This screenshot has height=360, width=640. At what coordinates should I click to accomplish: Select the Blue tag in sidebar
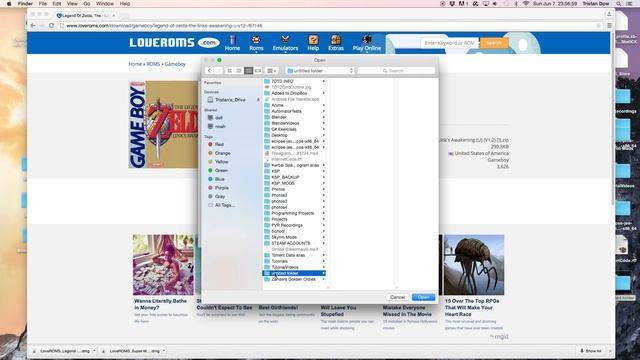point(220,179)
